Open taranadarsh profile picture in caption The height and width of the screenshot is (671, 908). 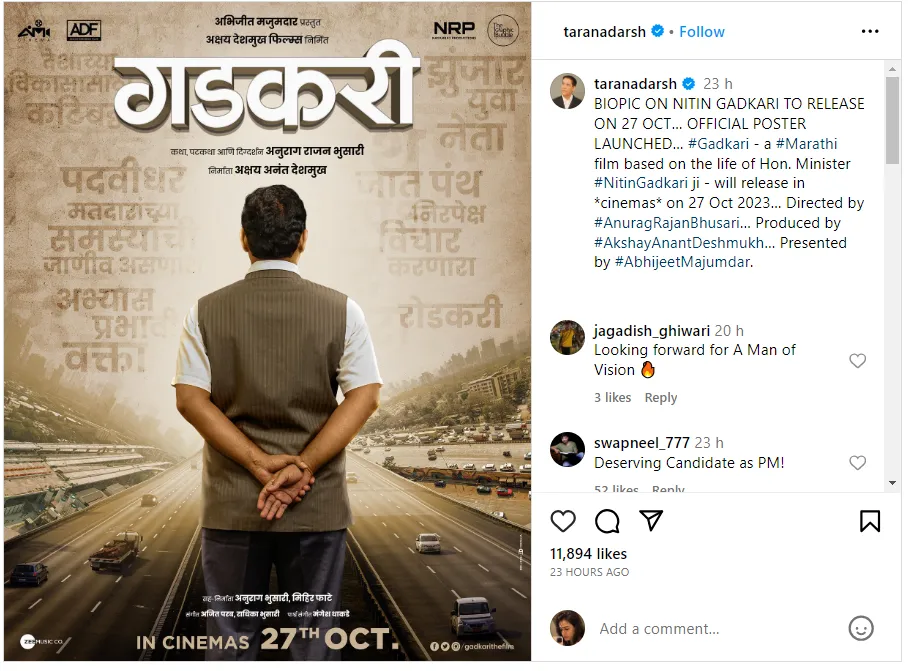point(567,91)
